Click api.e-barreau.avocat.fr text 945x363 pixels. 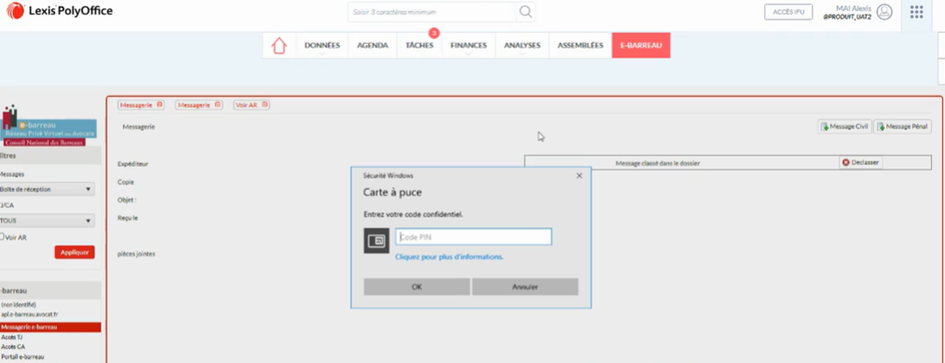[x=30, y=314]
